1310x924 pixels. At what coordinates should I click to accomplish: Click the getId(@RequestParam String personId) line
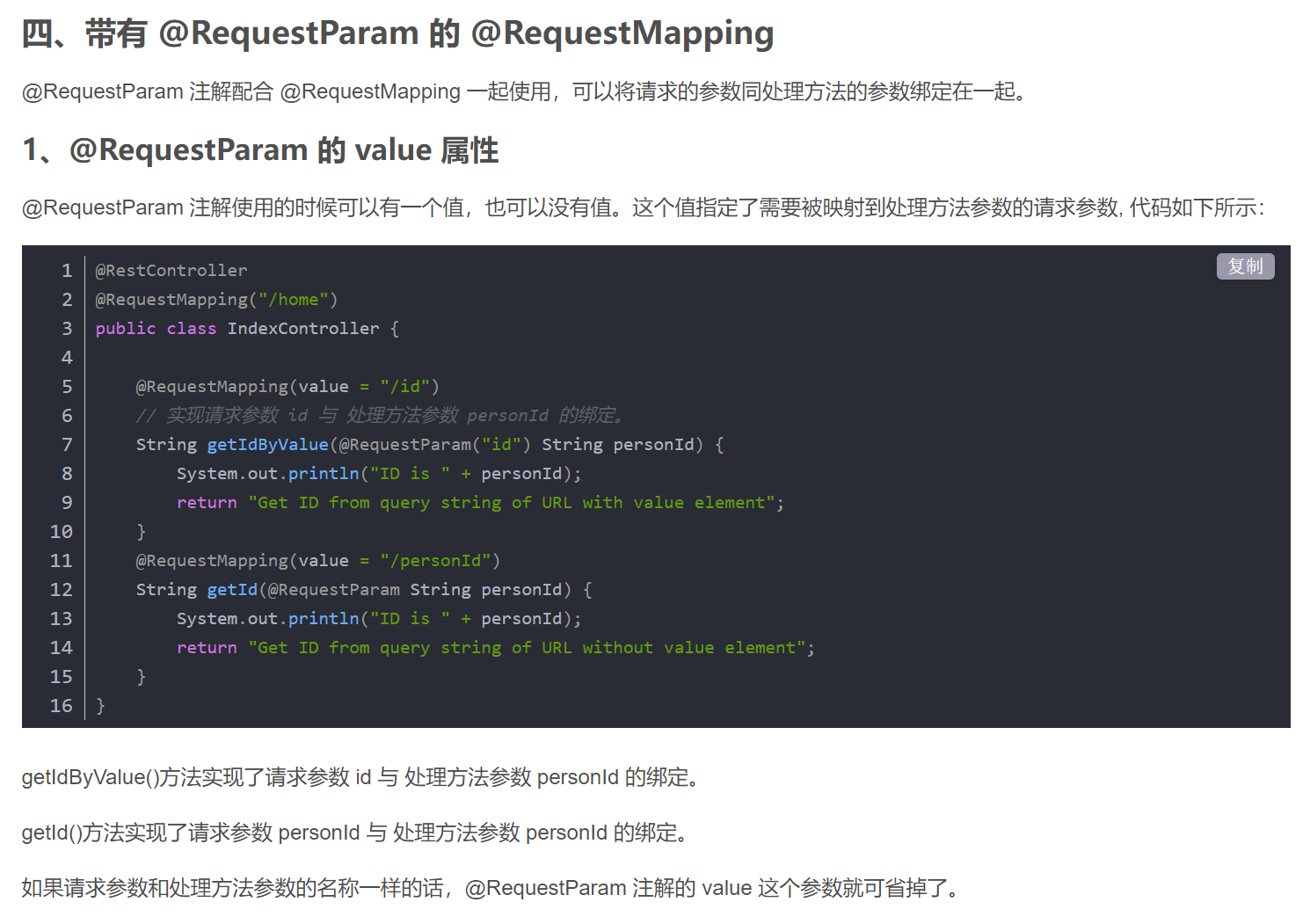364,590
